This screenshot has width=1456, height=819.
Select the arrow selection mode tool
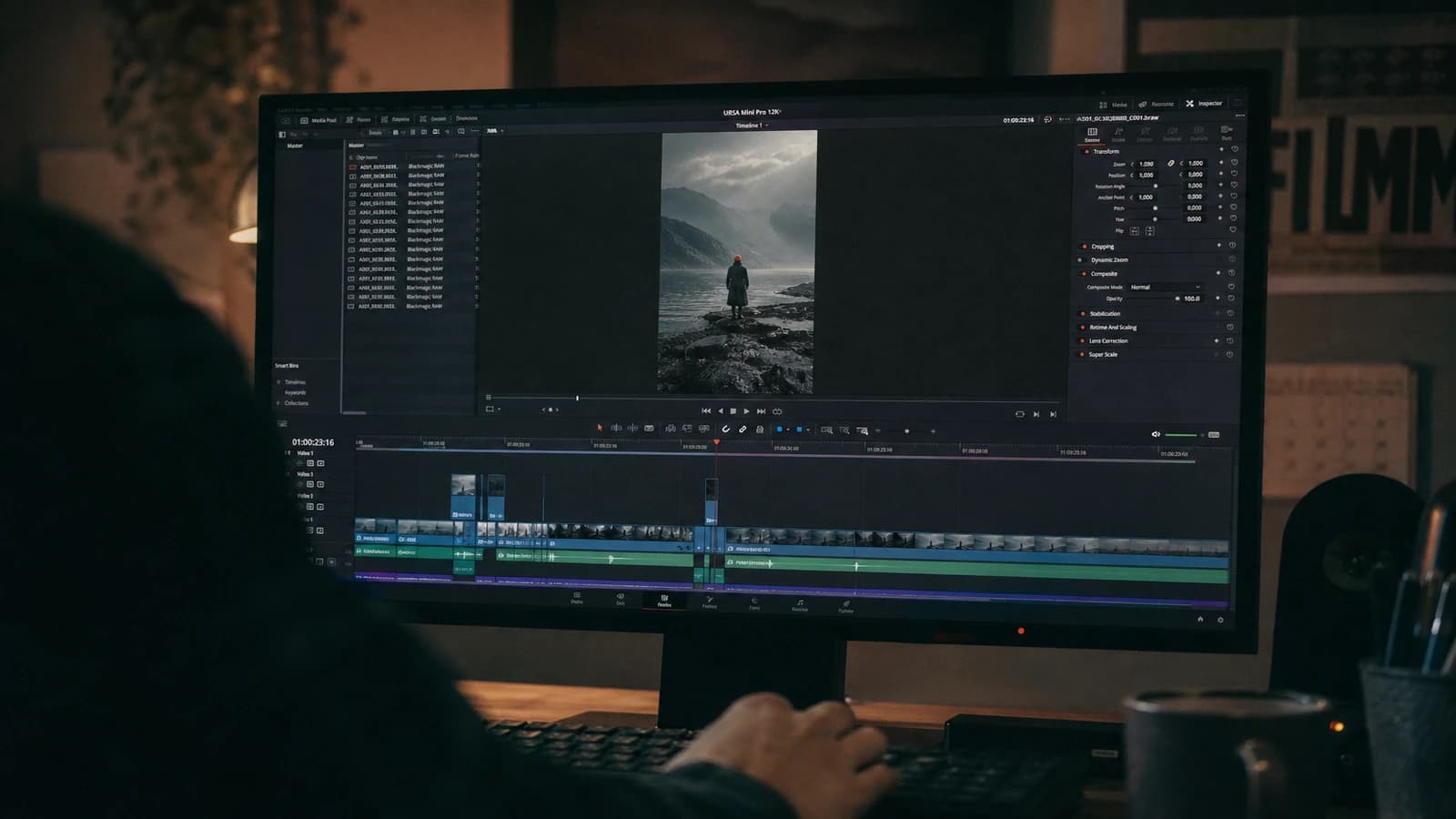click(x=599, y=428)
